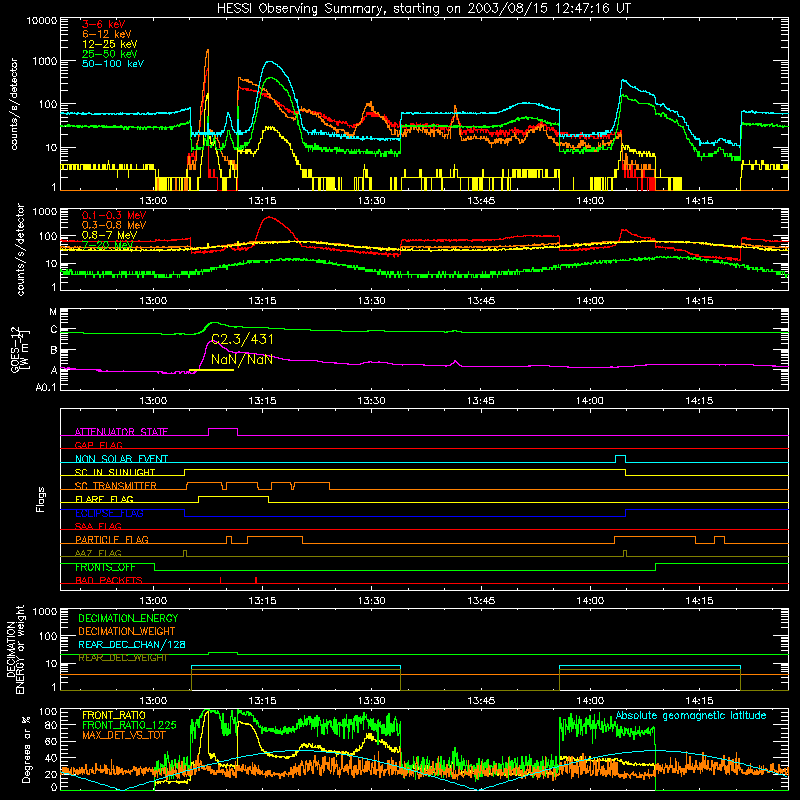Click the DECIMATION ENERGY or weight axis title
Viewport: 800px width, 800px height.
[x=15, y=650]
